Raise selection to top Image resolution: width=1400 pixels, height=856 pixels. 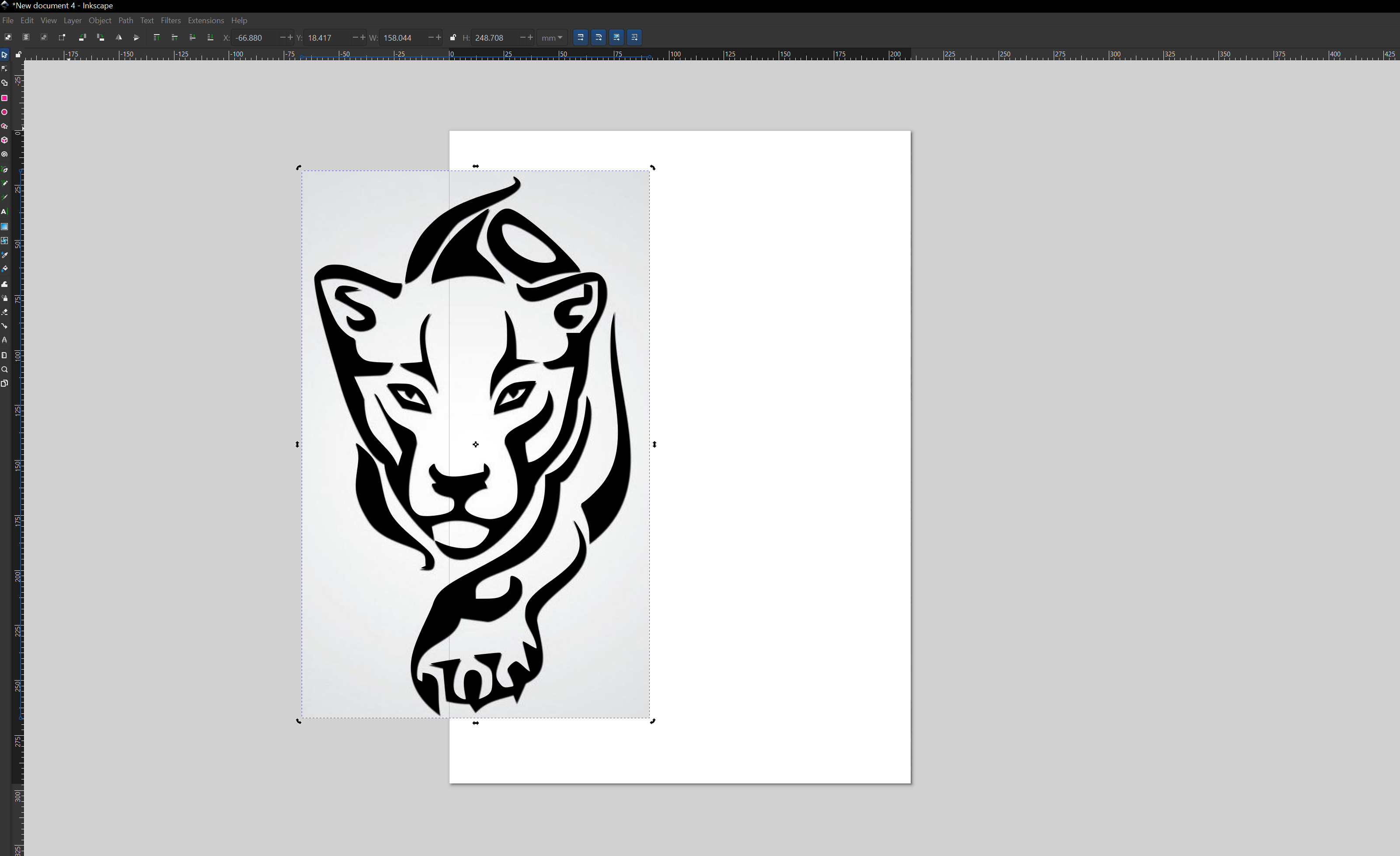157,38
